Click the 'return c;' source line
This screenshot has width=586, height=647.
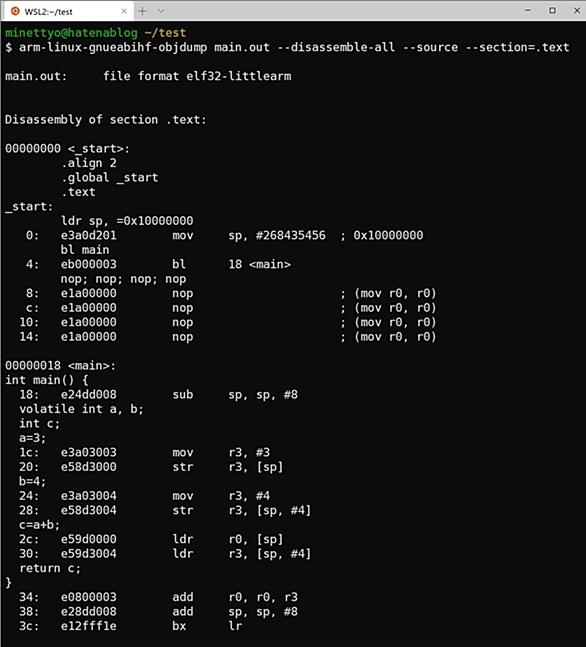[50, 569]
